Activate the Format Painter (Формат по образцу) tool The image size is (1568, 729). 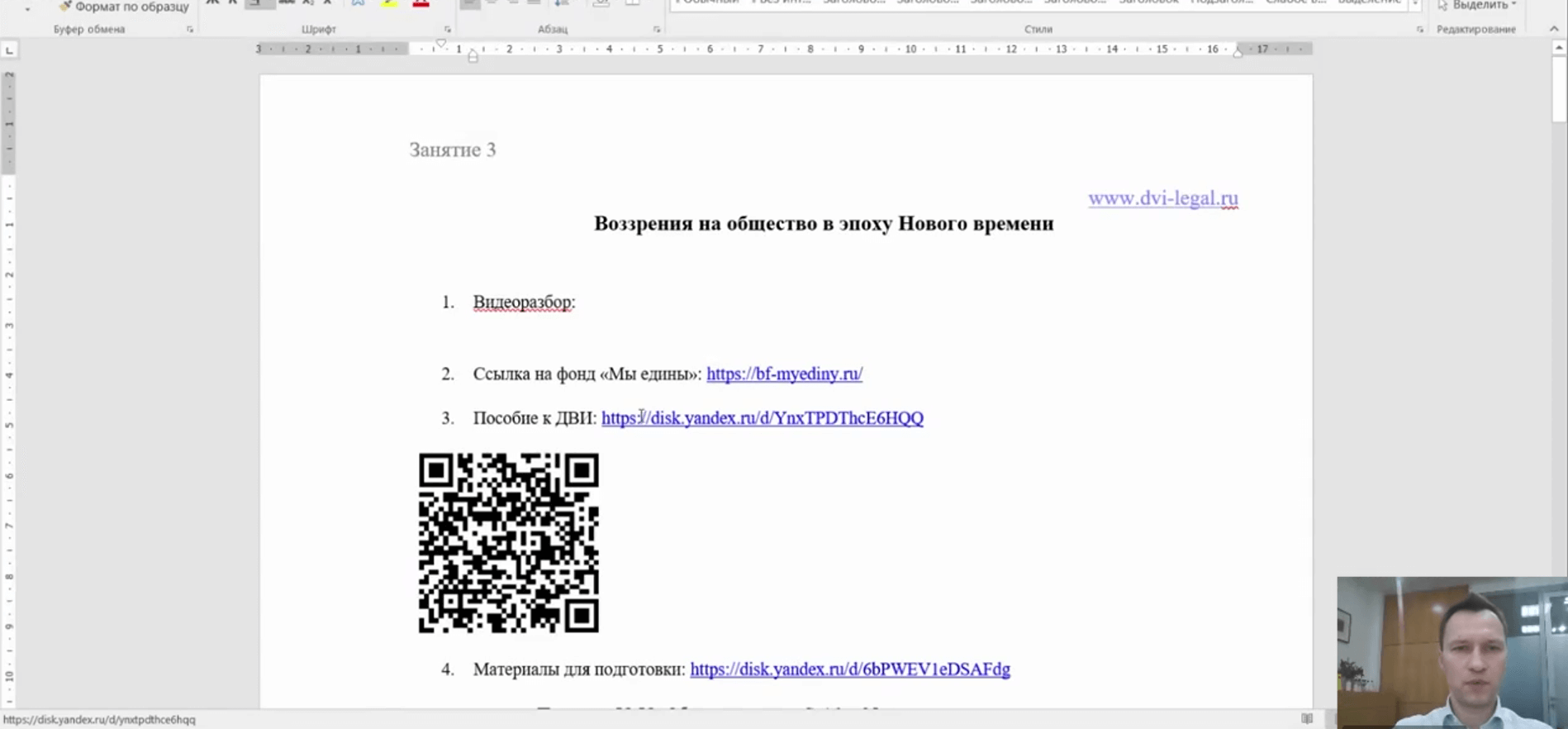(x=123, y=7)
